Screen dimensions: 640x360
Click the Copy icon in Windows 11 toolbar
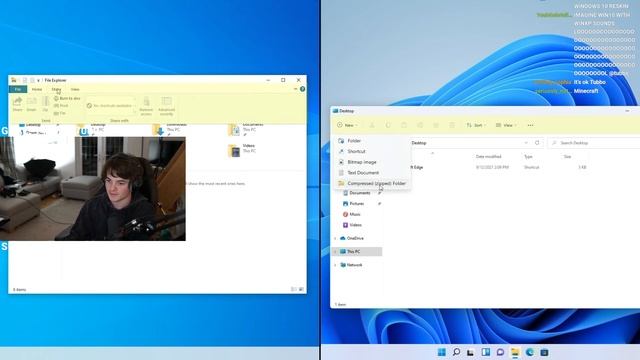tap(388, 125)
